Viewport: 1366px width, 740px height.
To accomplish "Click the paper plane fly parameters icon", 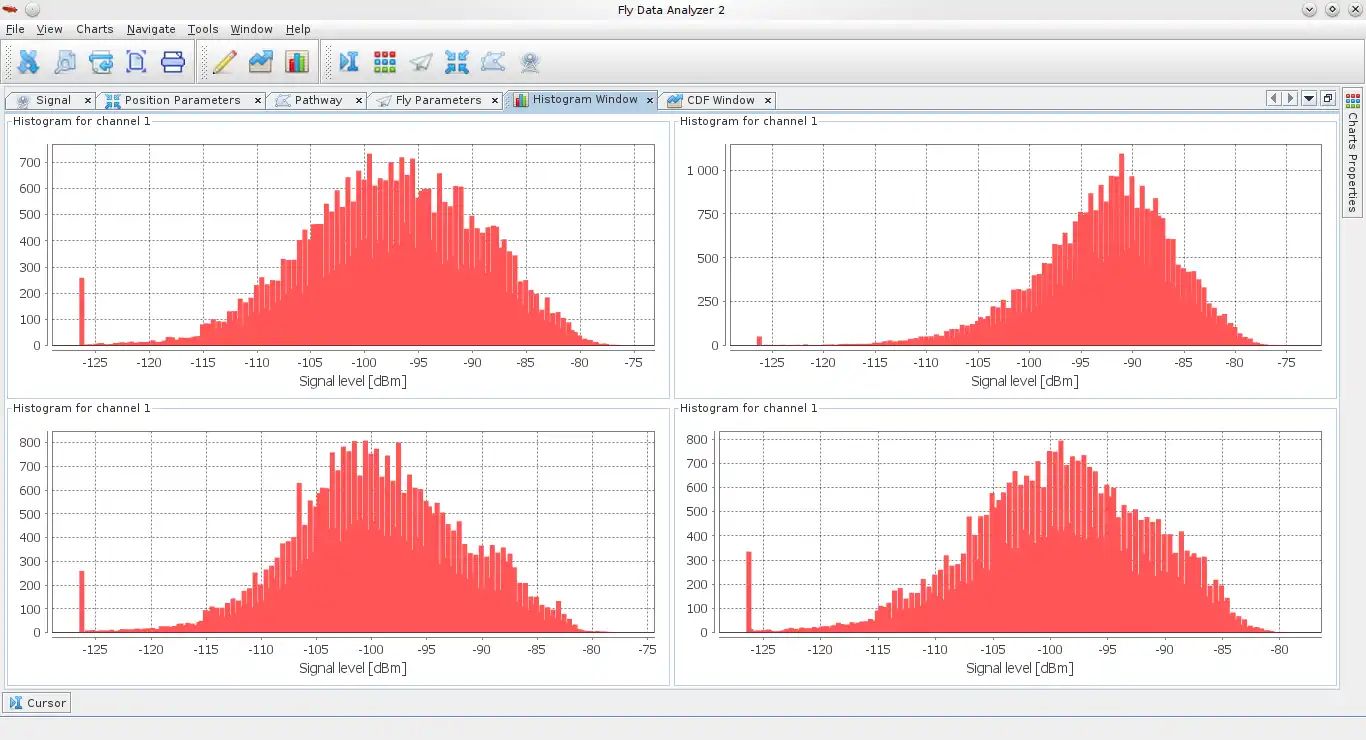I will click(x=421, y=62).
